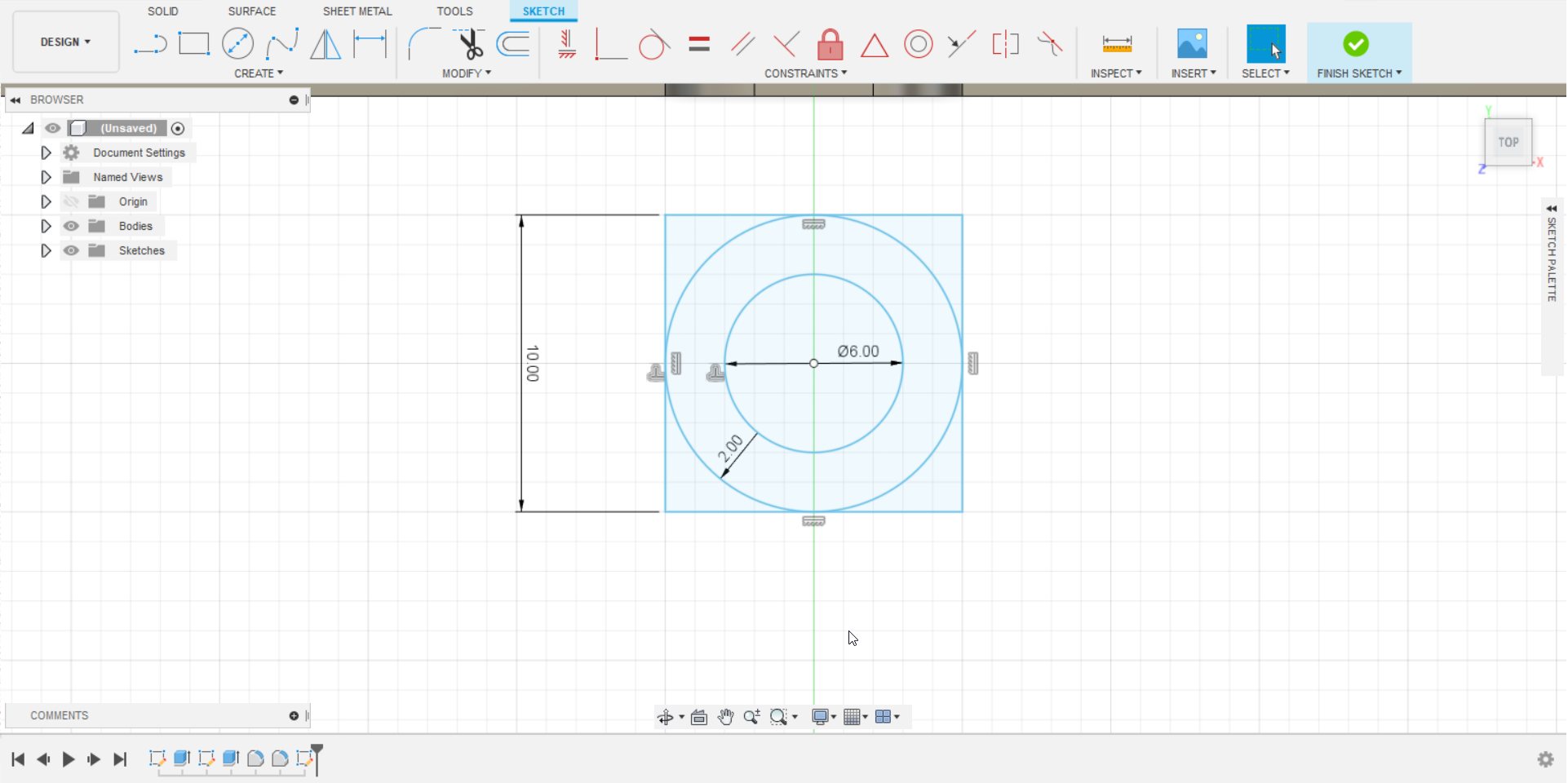Show the hidden Origin folder

72,201
